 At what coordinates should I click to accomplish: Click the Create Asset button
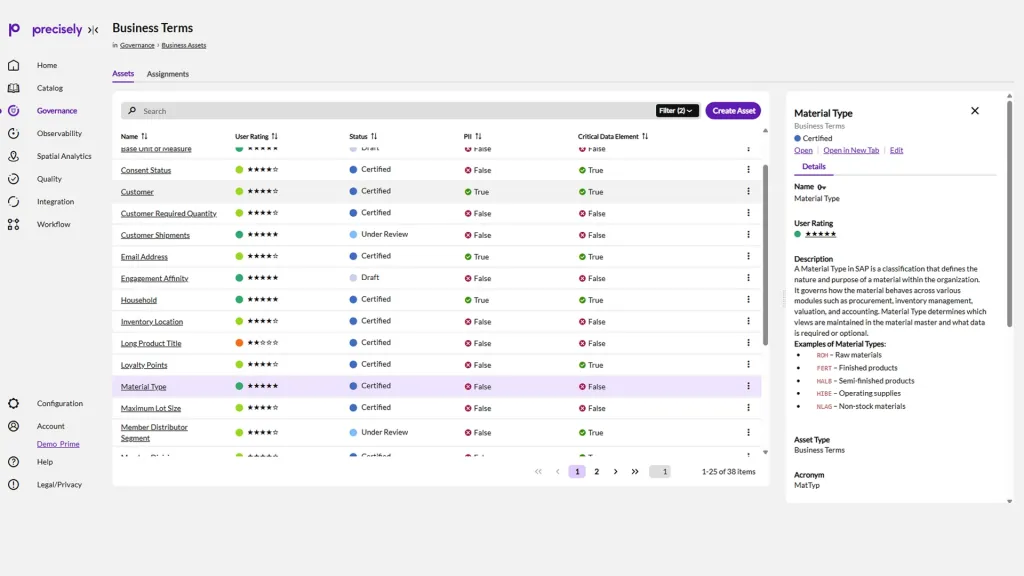click(x=733, y=111)
